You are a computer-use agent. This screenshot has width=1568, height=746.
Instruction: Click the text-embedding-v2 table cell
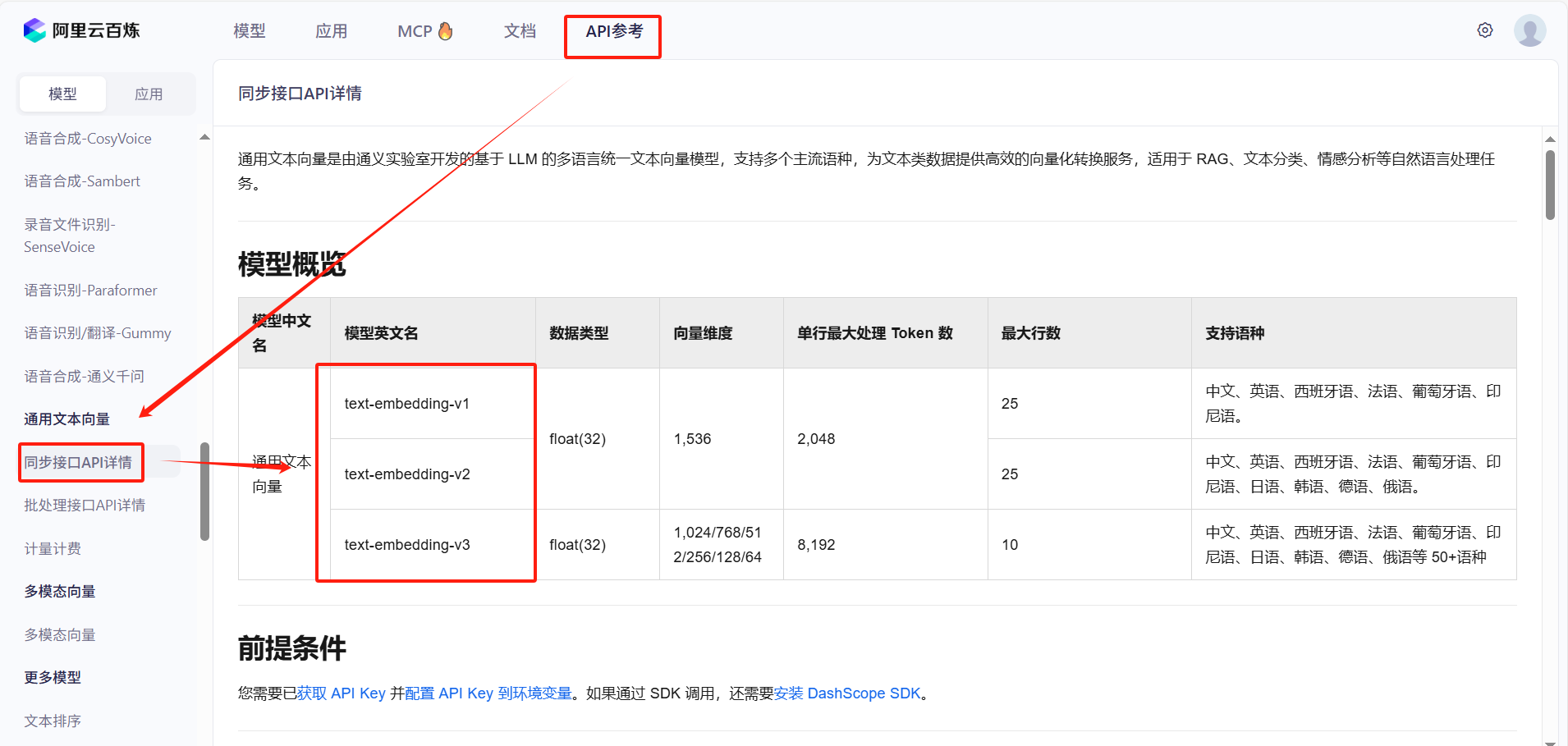point(433,474)
